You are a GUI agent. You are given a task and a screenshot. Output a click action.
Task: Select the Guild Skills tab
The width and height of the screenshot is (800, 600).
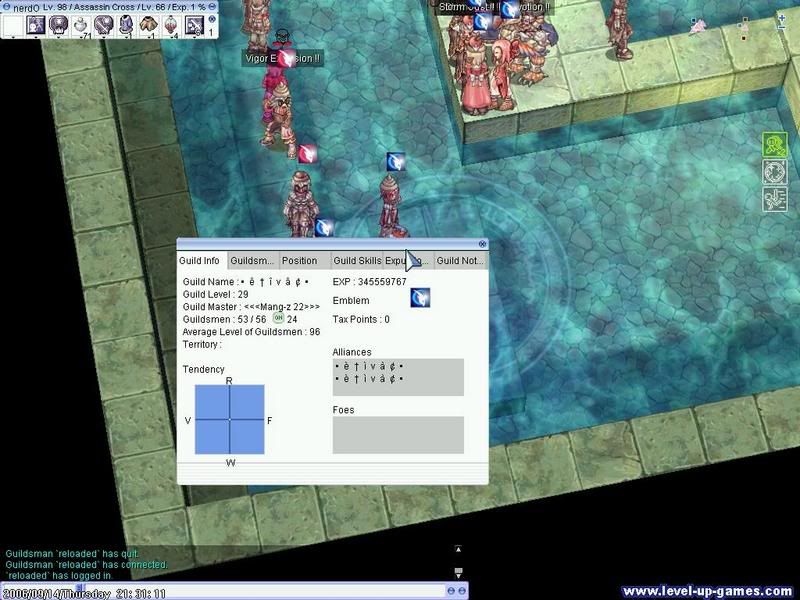pos(356,261)
